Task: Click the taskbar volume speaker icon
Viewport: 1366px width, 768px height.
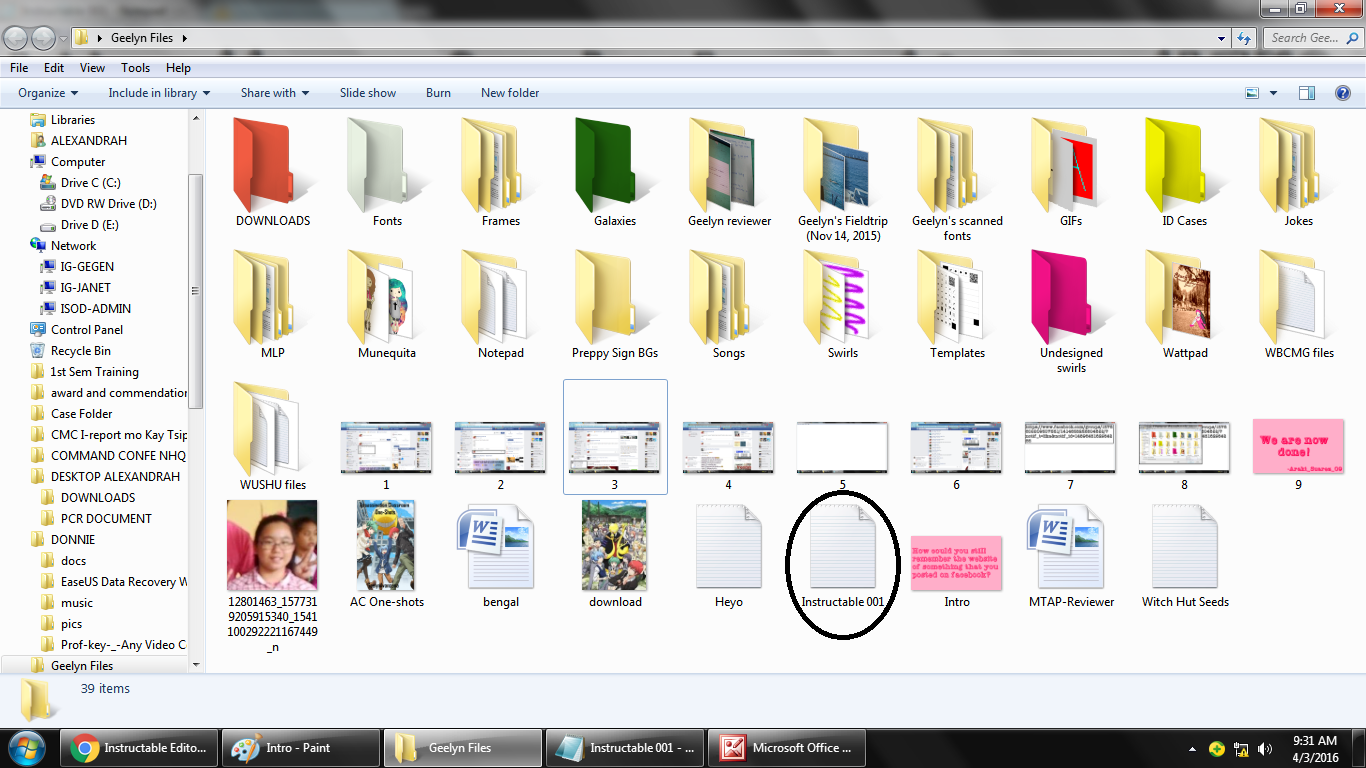Action: pos(1266,749)
